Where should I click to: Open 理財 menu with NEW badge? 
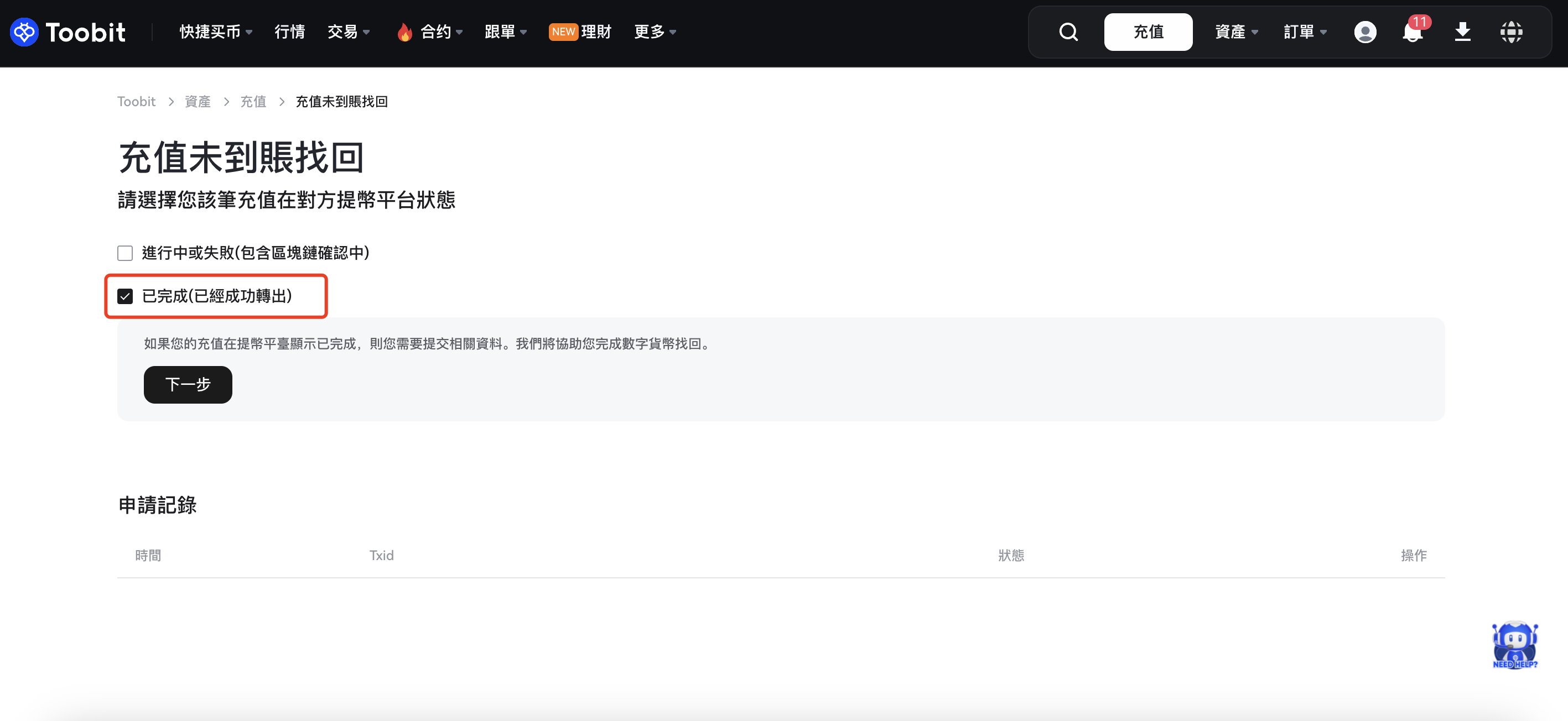point(580,32)
